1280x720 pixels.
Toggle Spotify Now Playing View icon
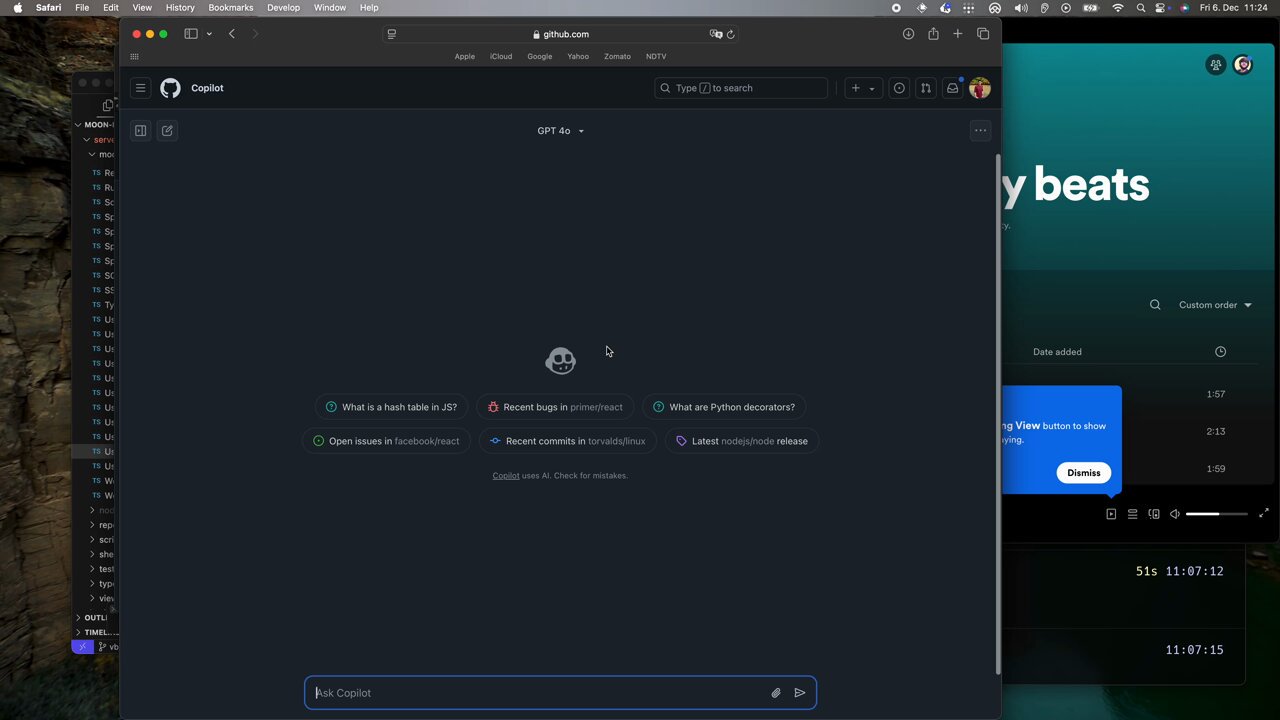tap(1111, 514)
